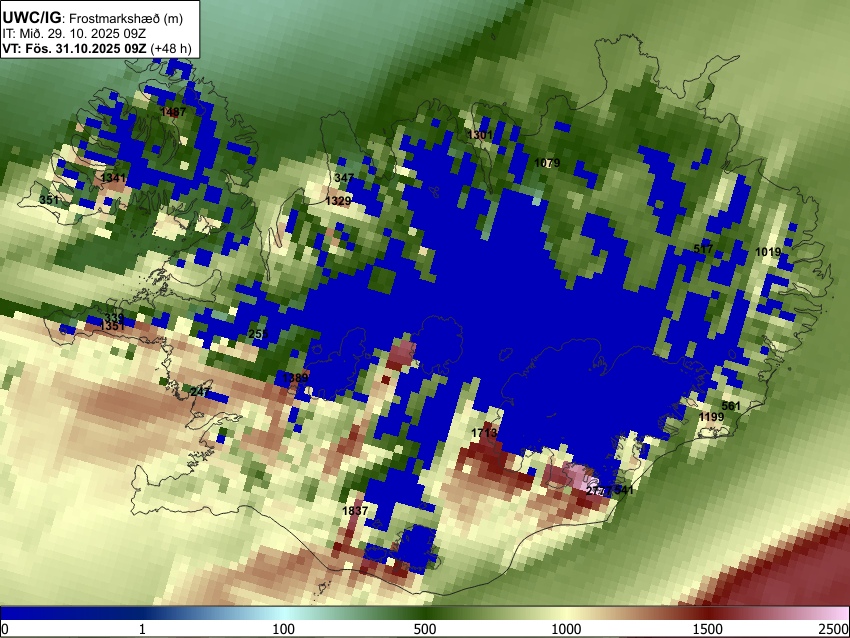Screen dimensions: 850x638
Task: Click the '1500' legend tick label
Action: coord(708,629)
